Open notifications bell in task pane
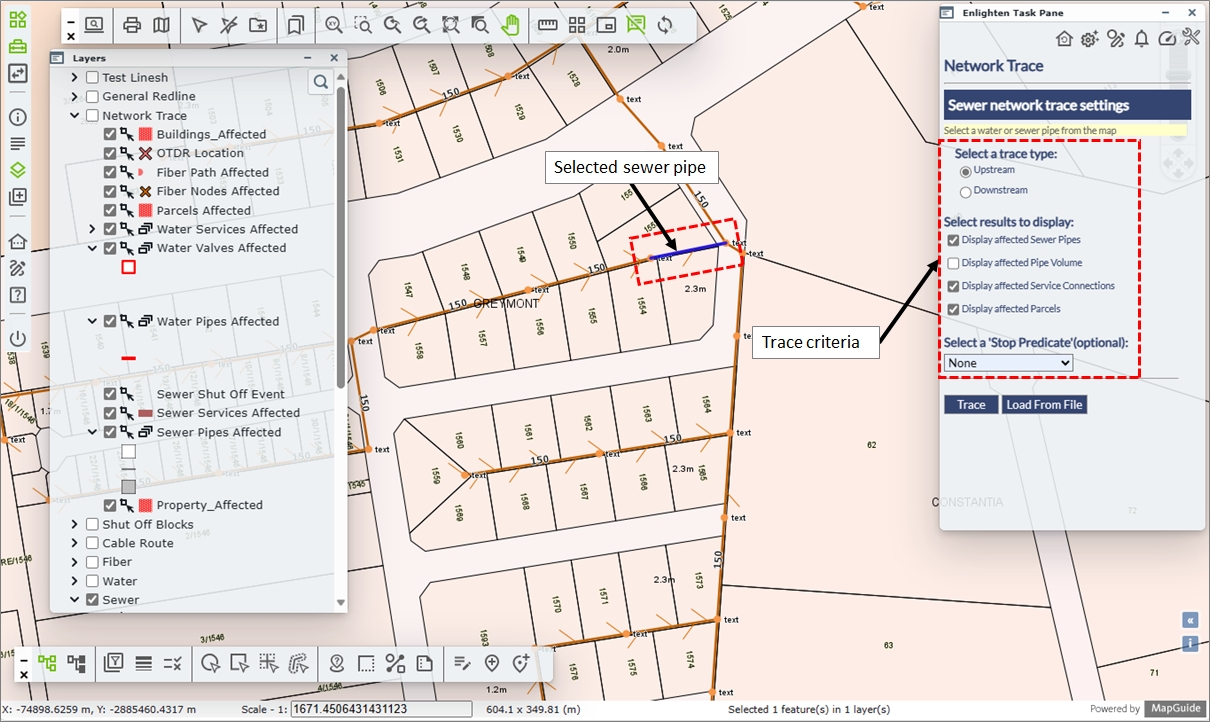This screenshot has height=722, width=1210. [x=1141, y=38]
